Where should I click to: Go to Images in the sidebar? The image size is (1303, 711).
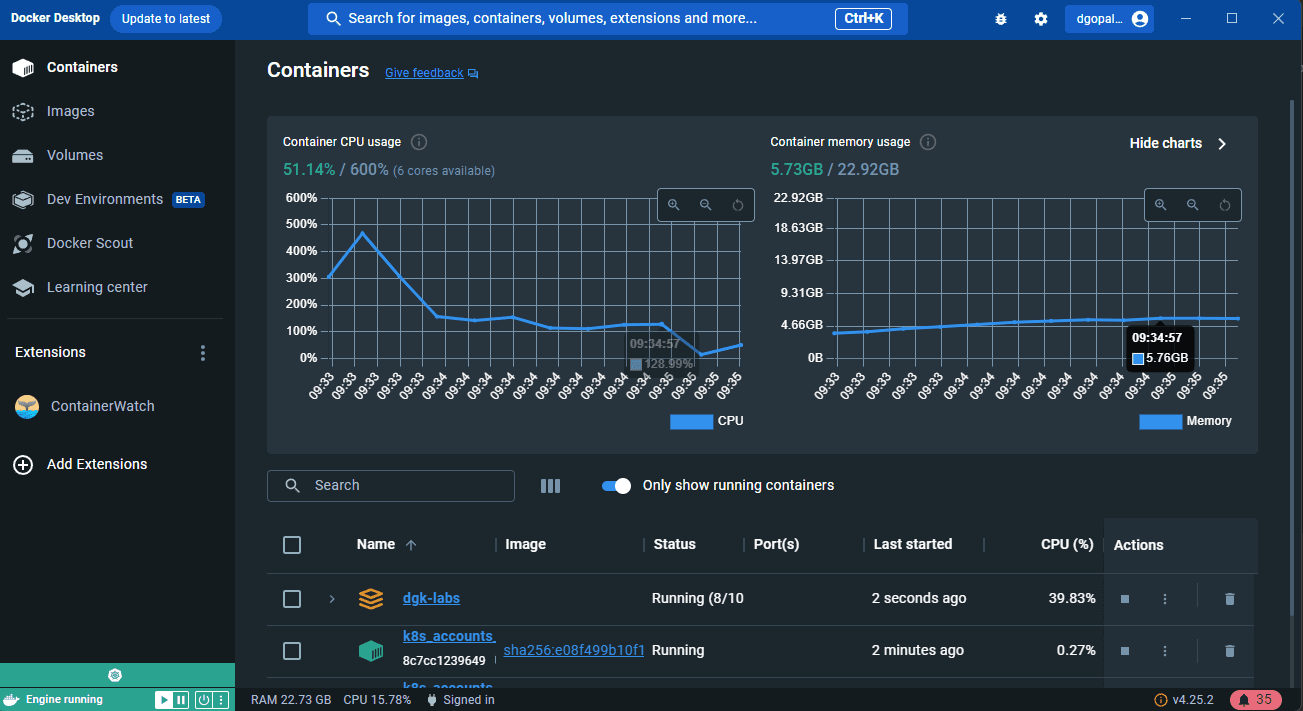tap(70, 111)
